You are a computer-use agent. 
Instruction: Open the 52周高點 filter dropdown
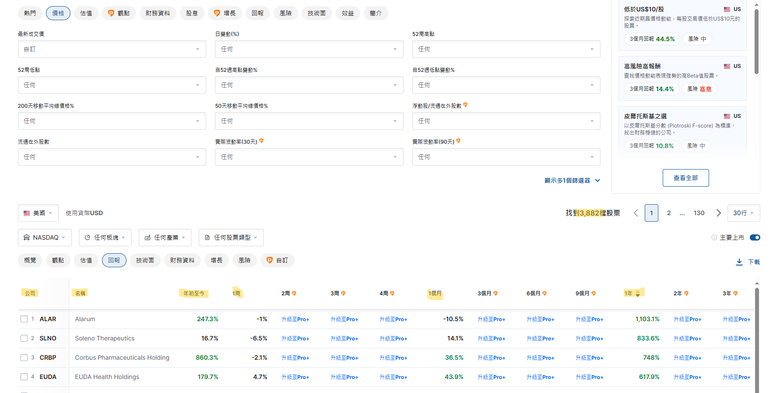(506, 49)
